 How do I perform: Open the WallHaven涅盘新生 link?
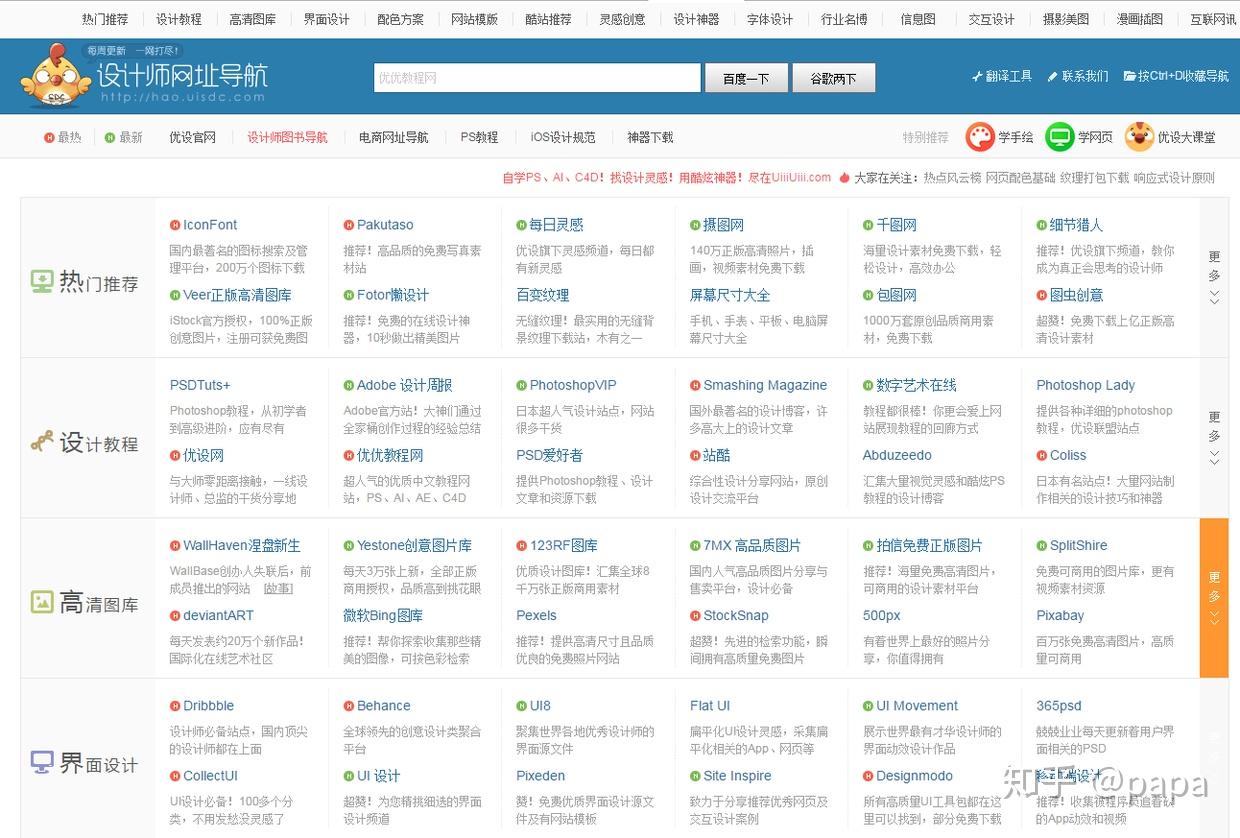(242, 545)
